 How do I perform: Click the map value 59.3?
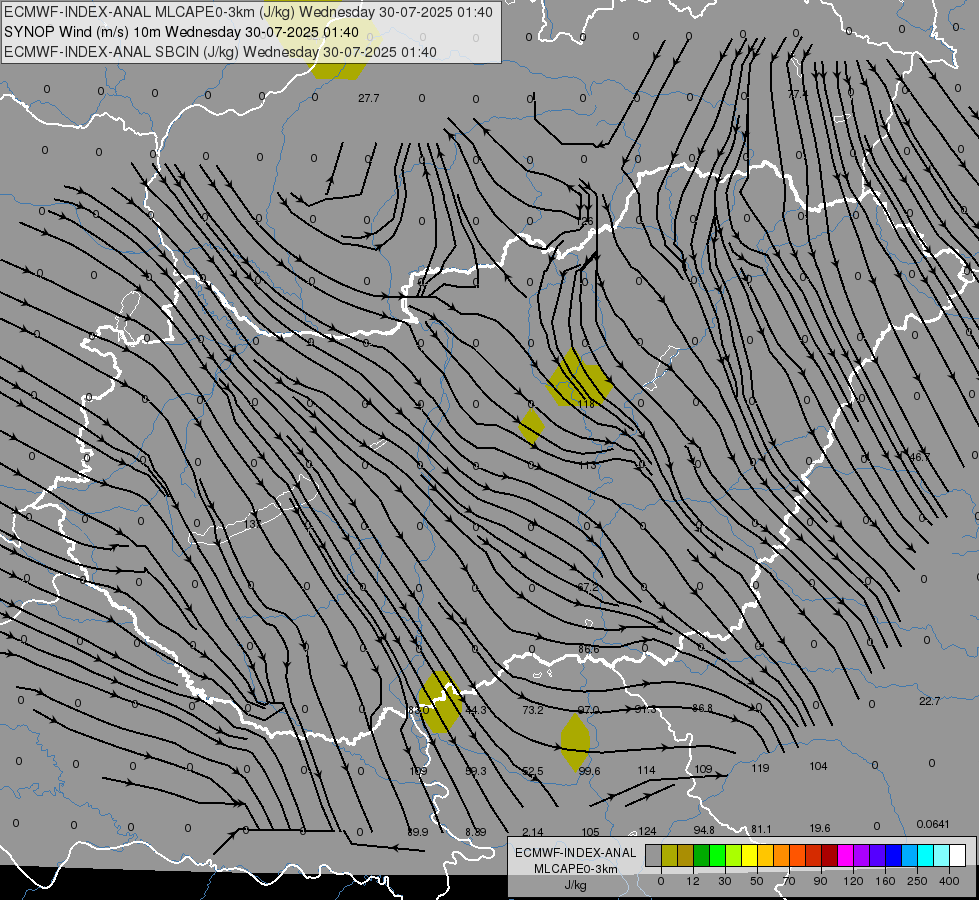tap(476, 771)
